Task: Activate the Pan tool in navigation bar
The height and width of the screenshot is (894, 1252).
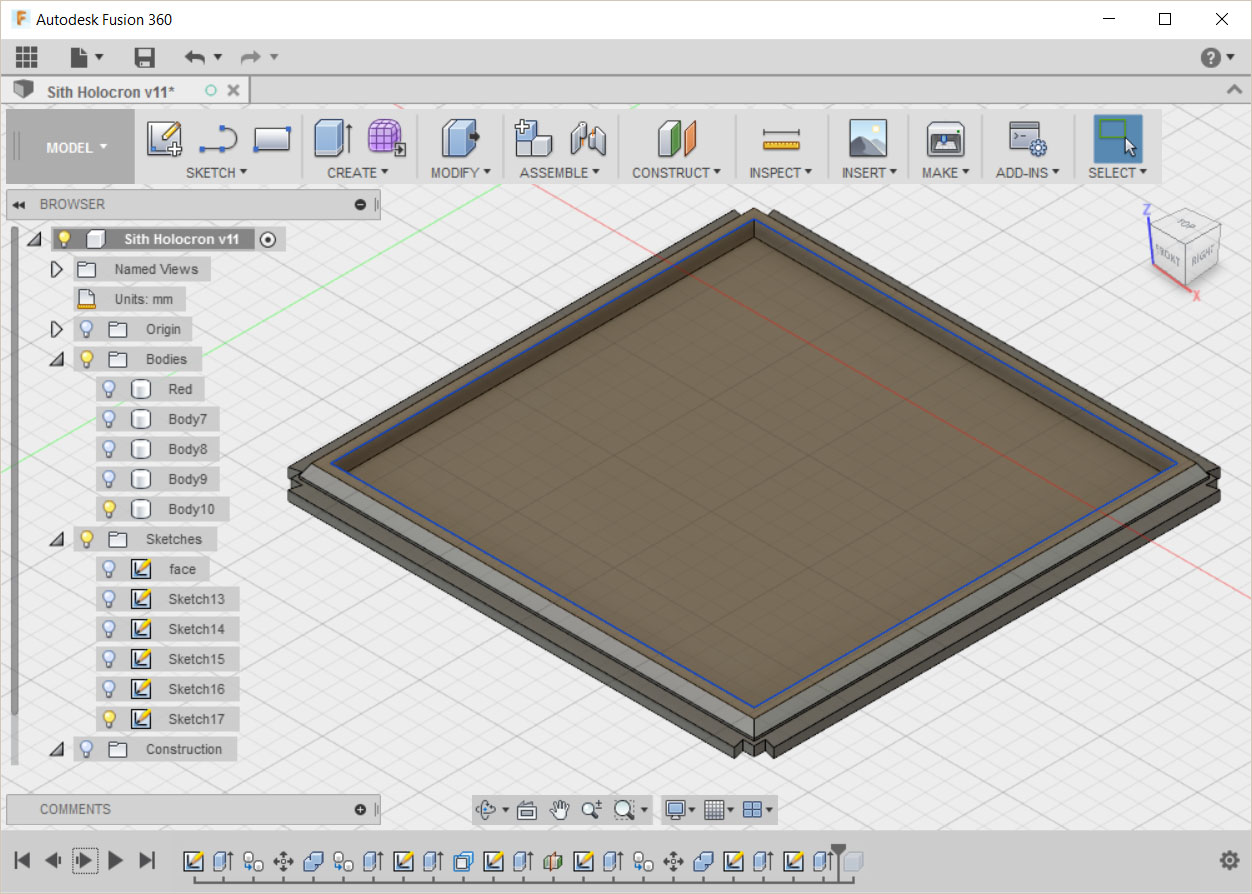Action: pos(560,810)
